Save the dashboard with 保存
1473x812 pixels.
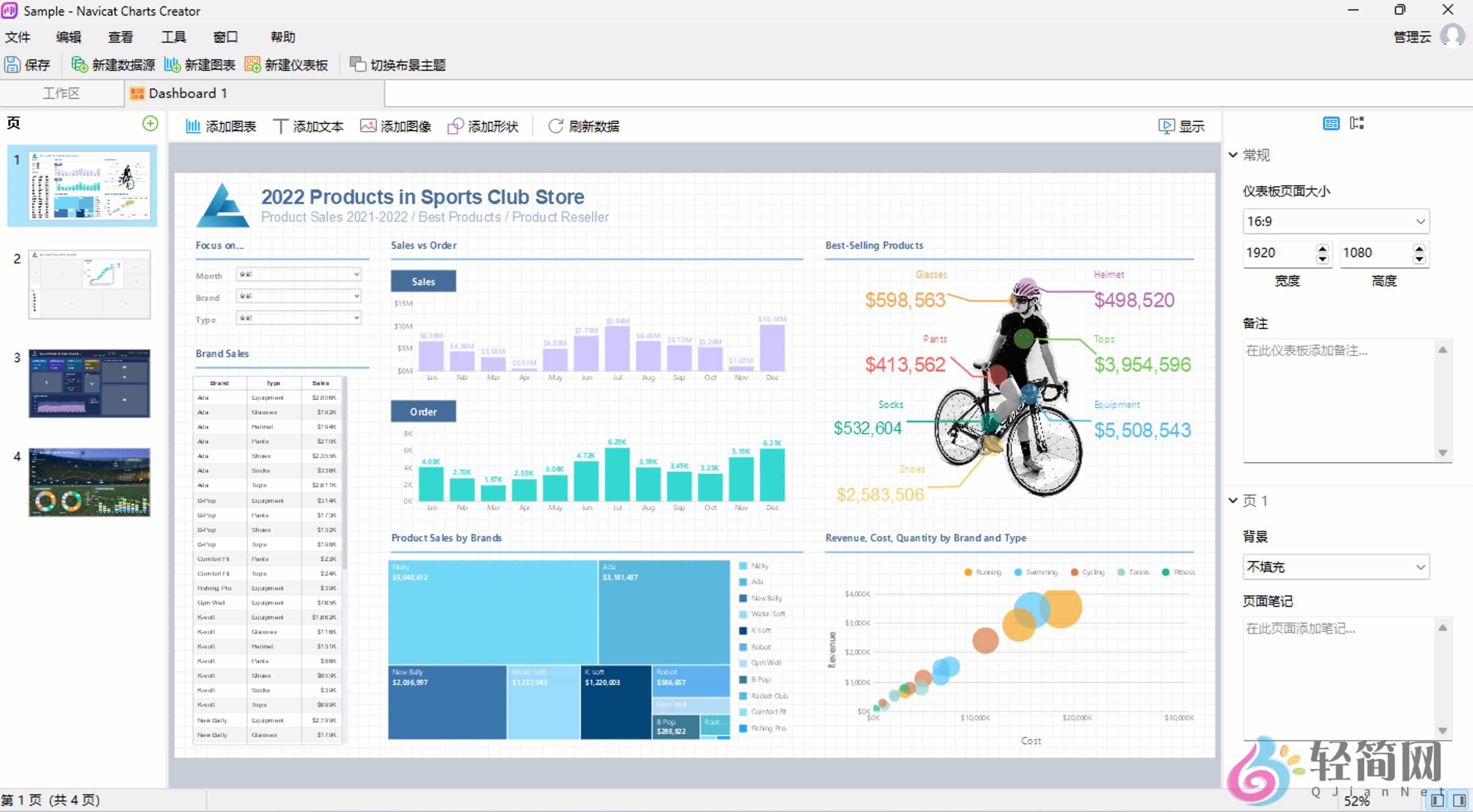pos(28,64)
